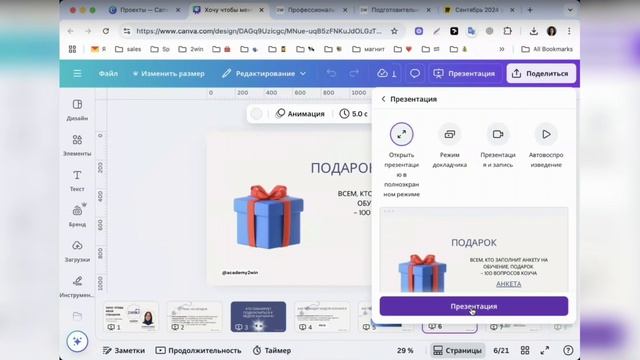Open the Продолжительность duration view

(198, 351)
